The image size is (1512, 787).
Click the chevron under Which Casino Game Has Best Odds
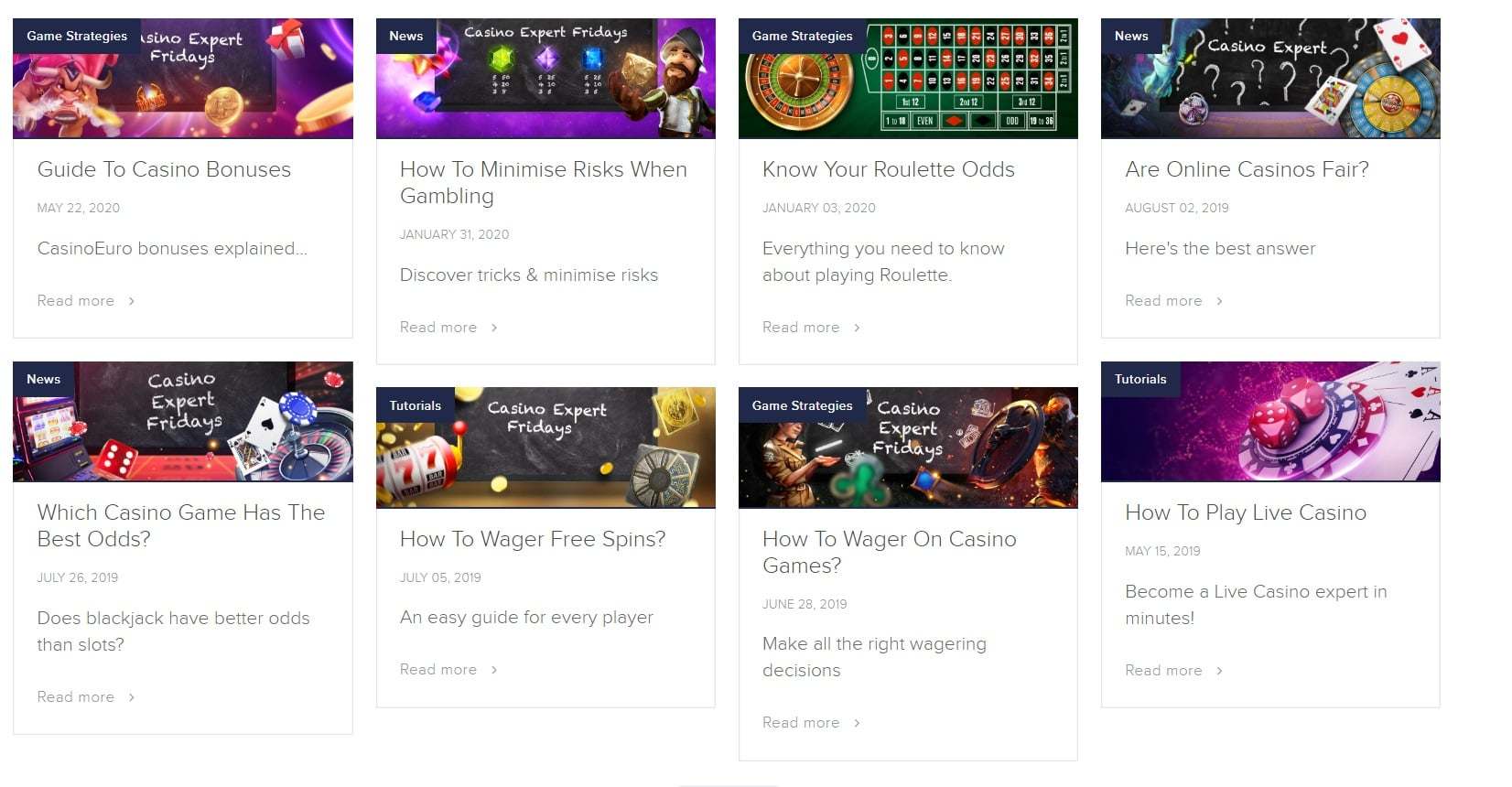pos(132,697)
